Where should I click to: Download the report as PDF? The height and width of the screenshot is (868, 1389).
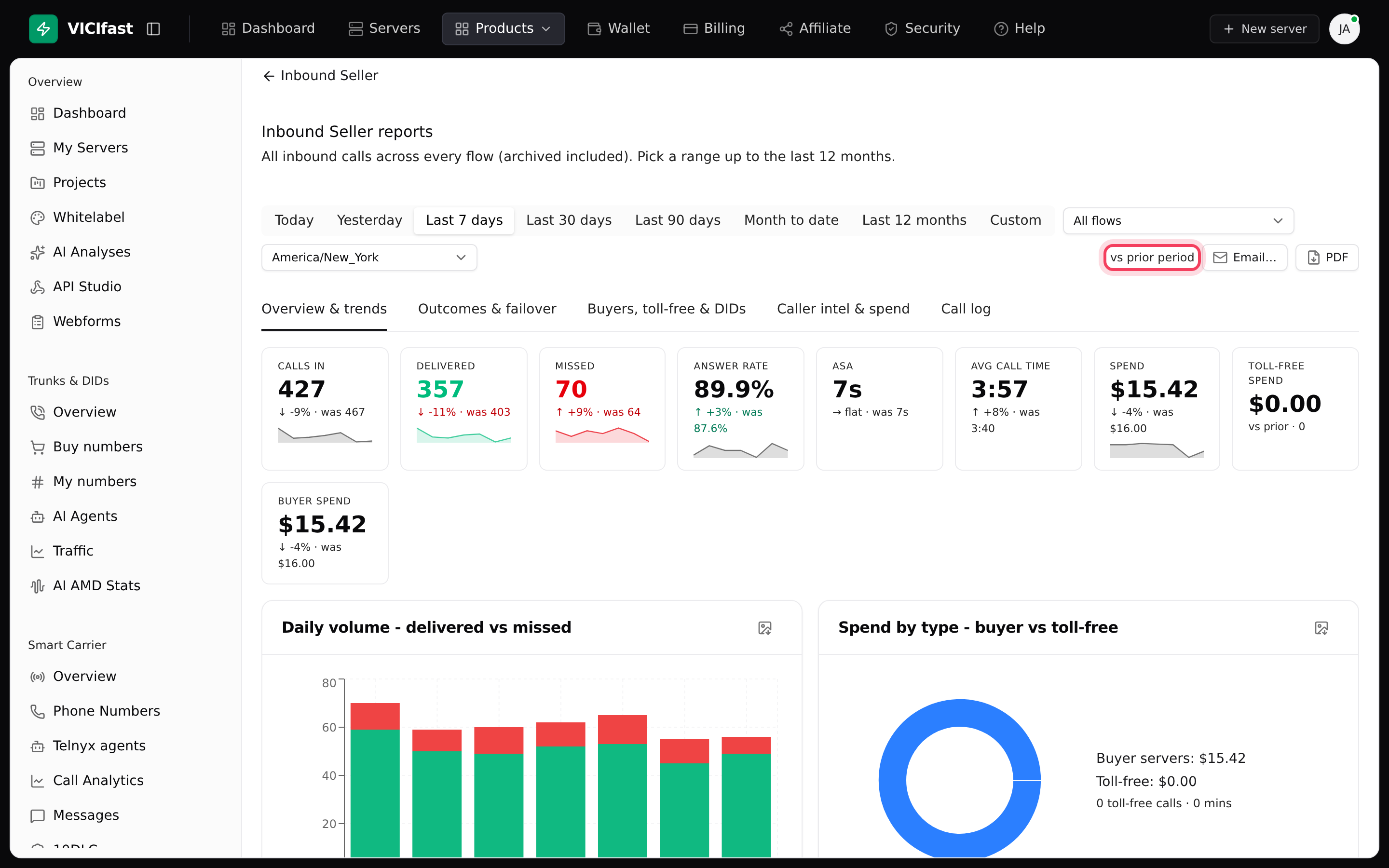point(1327,257)
